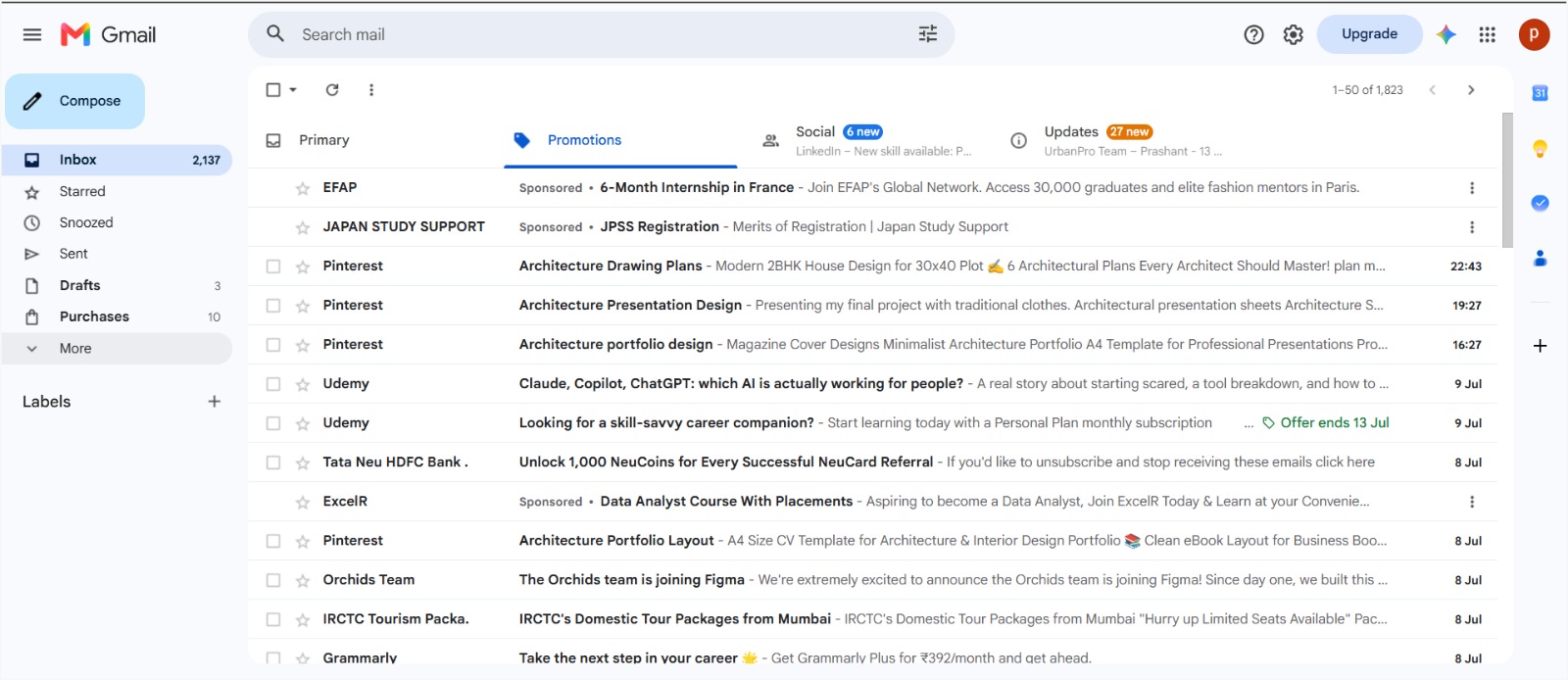
Task: Open ad options for EFAP row
Action: (1471, 188)
